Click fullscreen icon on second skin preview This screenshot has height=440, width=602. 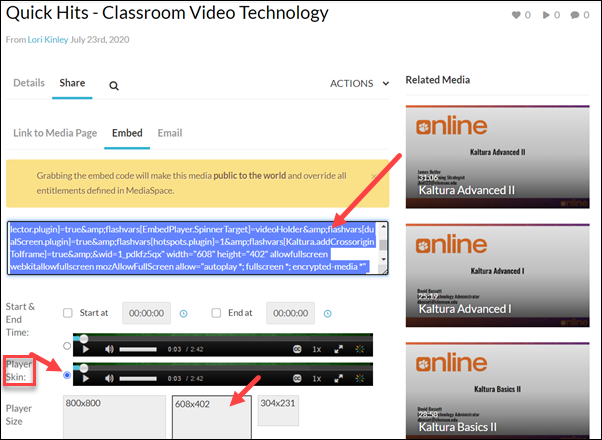point(338,378)
